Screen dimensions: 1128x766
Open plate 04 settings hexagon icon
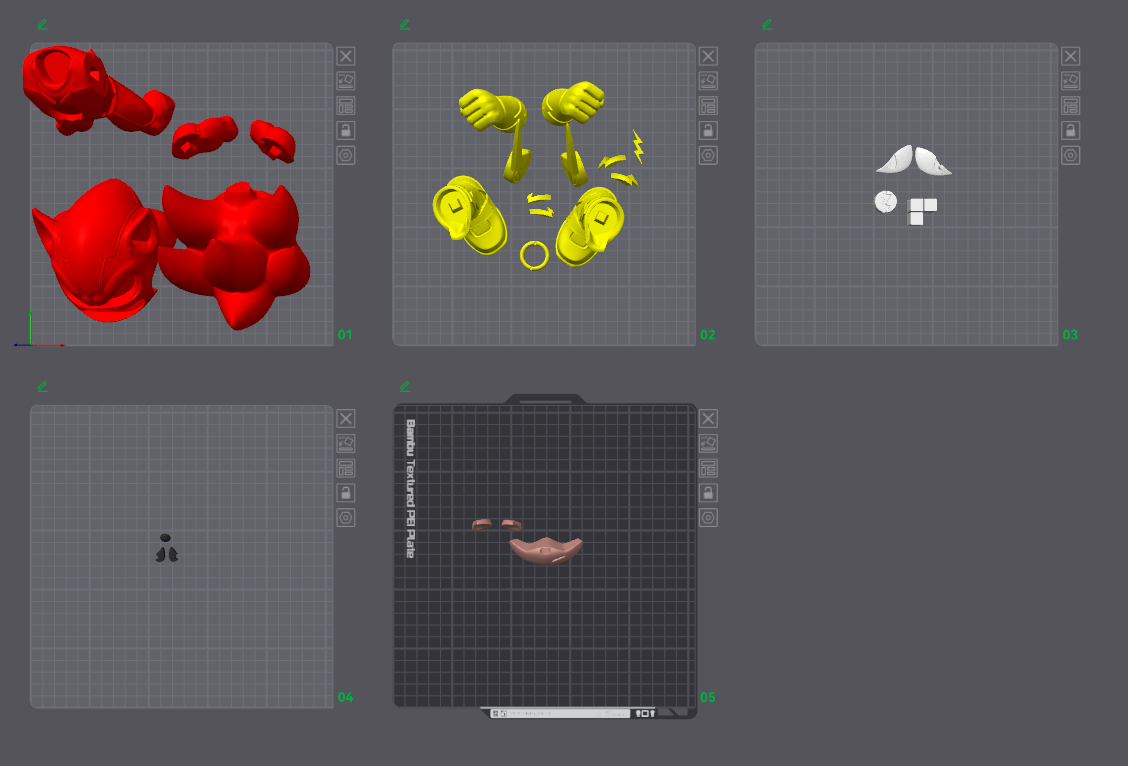(x=346, y=518)
